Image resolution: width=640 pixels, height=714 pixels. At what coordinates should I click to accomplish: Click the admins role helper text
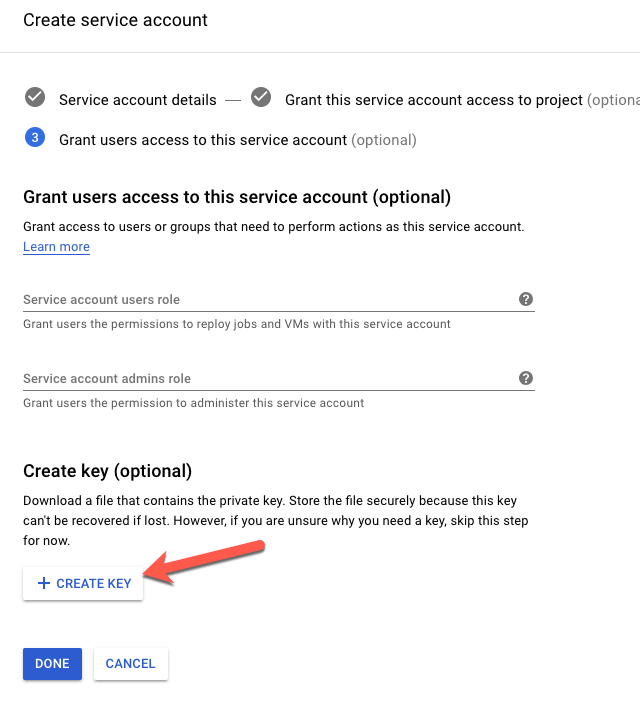click(193, 403)
